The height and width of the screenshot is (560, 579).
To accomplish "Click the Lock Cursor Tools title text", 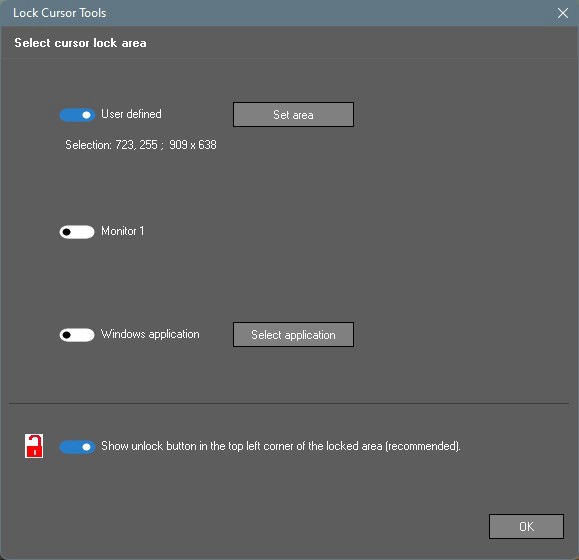I will click(59, 13).
